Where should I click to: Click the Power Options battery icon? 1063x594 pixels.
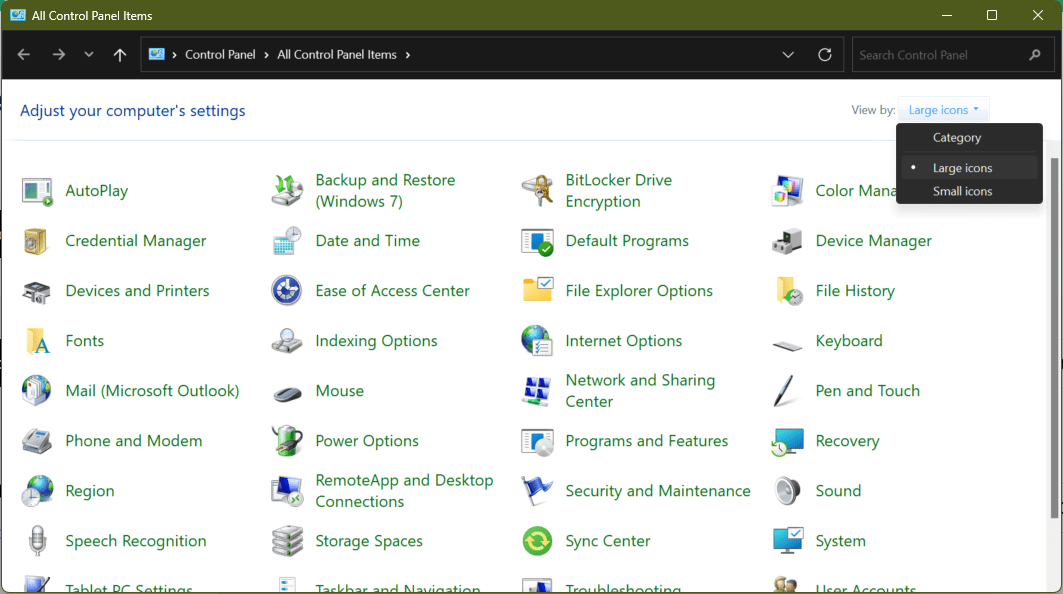pyautogui.click(x=287, y=441)
